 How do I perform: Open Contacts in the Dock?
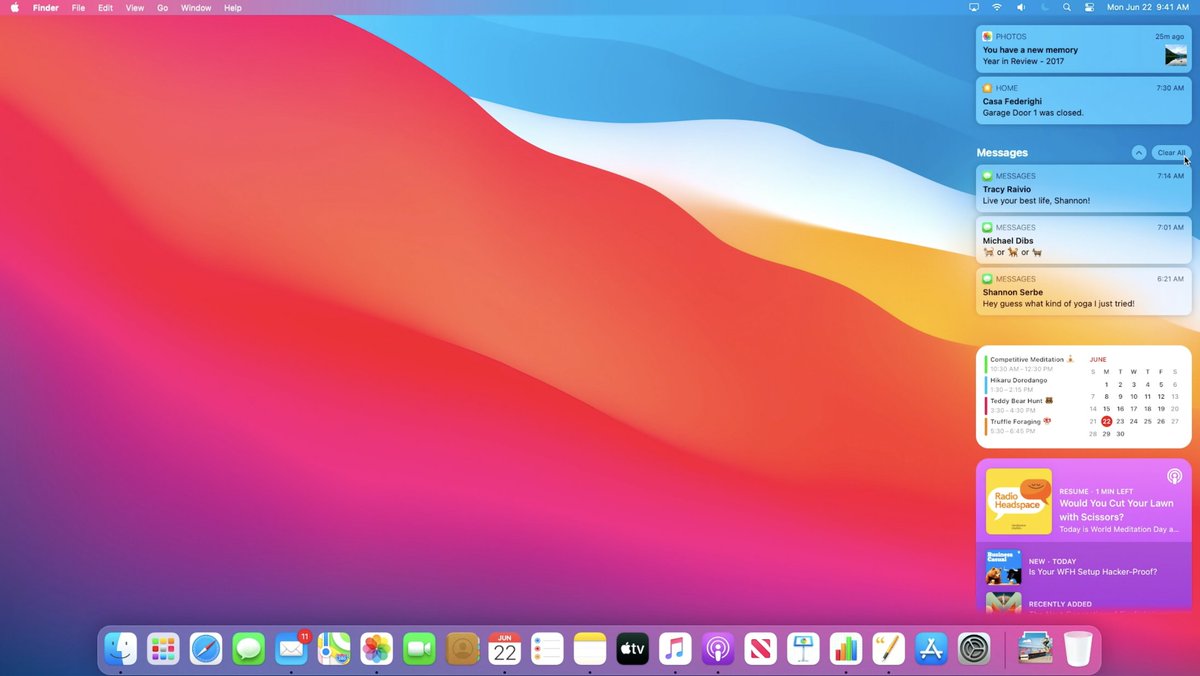(462, 649)
